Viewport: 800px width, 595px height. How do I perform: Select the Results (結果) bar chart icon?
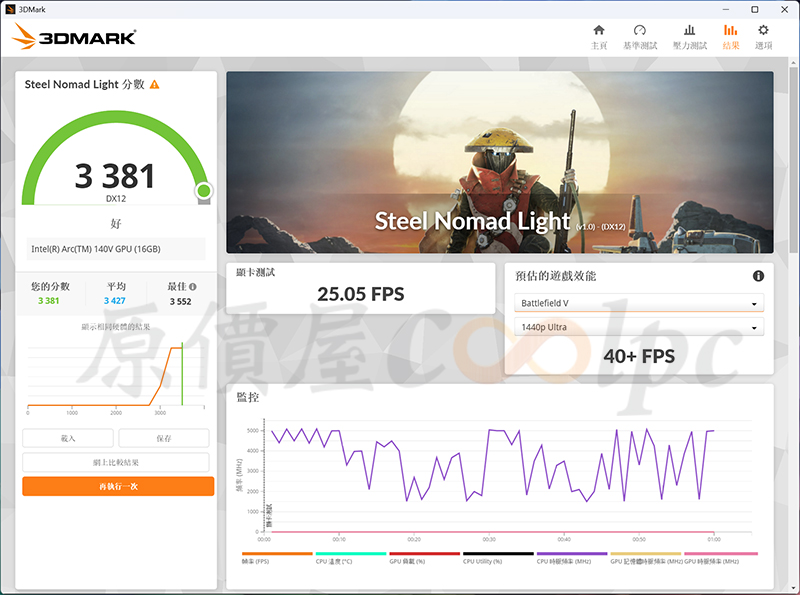point(731,31)
